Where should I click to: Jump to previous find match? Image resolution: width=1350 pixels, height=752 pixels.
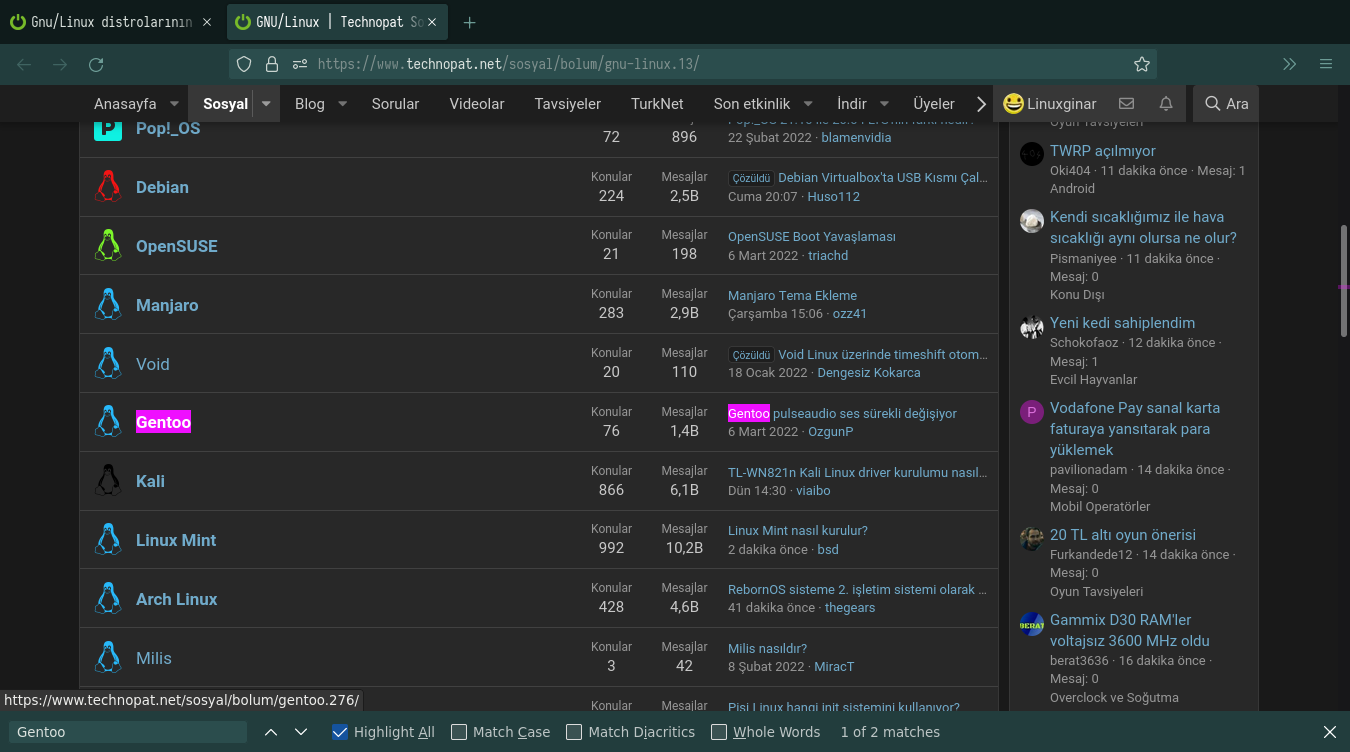point(271,732)
